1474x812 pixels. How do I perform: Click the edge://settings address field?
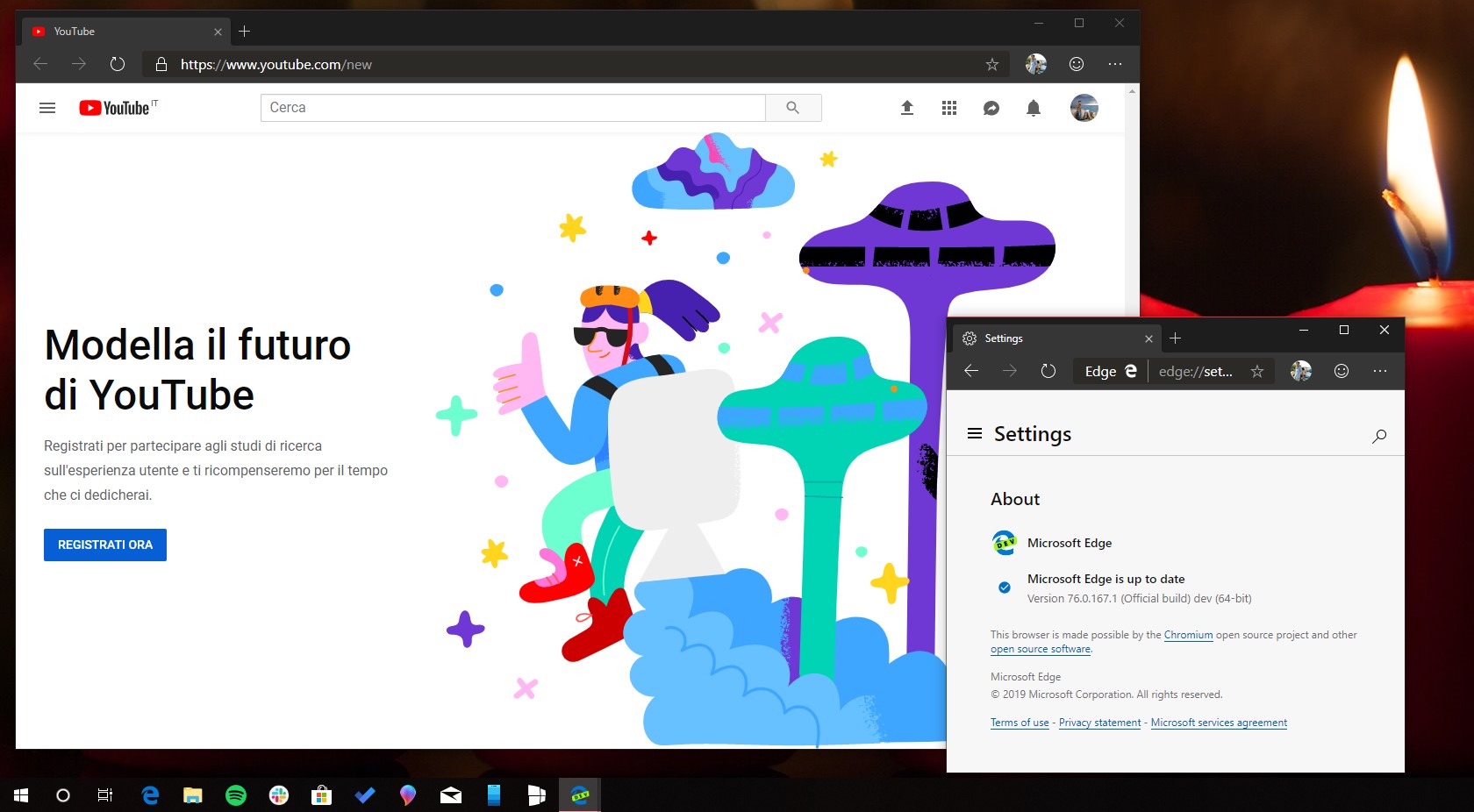pyautogui.click(x=1195, y=371)
